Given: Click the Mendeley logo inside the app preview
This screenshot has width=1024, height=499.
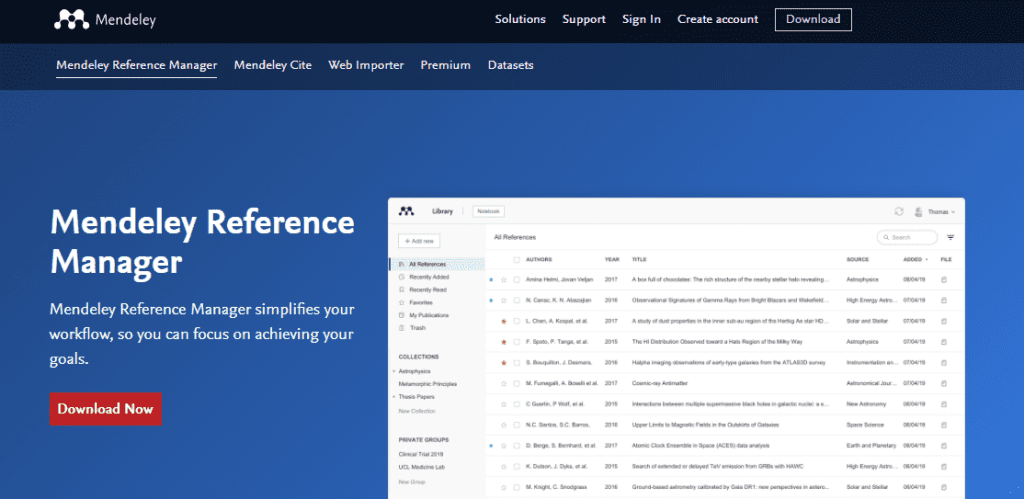Looking at the screenshot, I should (x=407, y=211).
